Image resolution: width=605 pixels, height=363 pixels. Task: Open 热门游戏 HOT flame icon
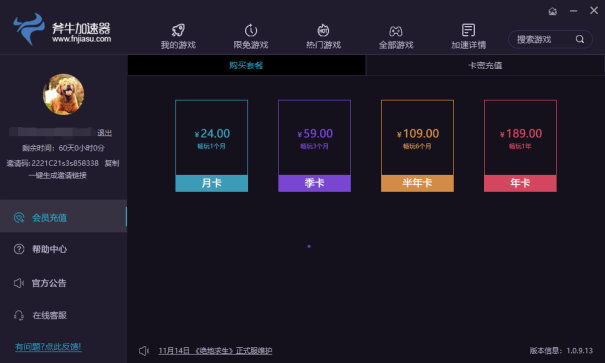(323, 30)
